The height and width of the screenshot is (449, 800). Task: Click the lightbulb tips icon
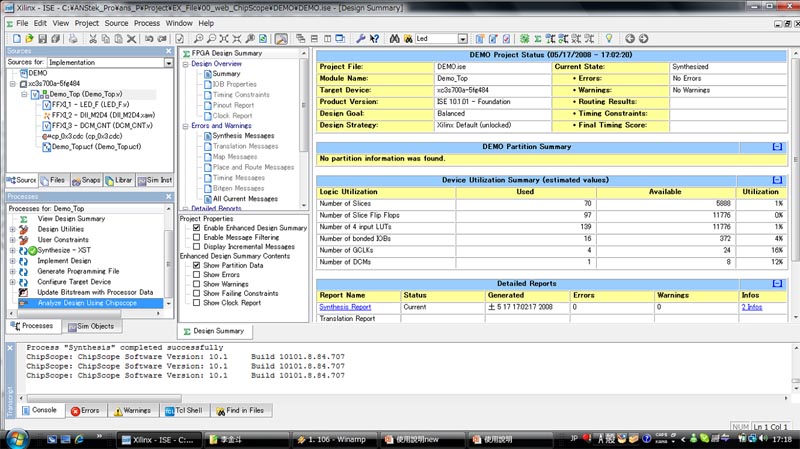pyautogui.click(x=609, y=39)
